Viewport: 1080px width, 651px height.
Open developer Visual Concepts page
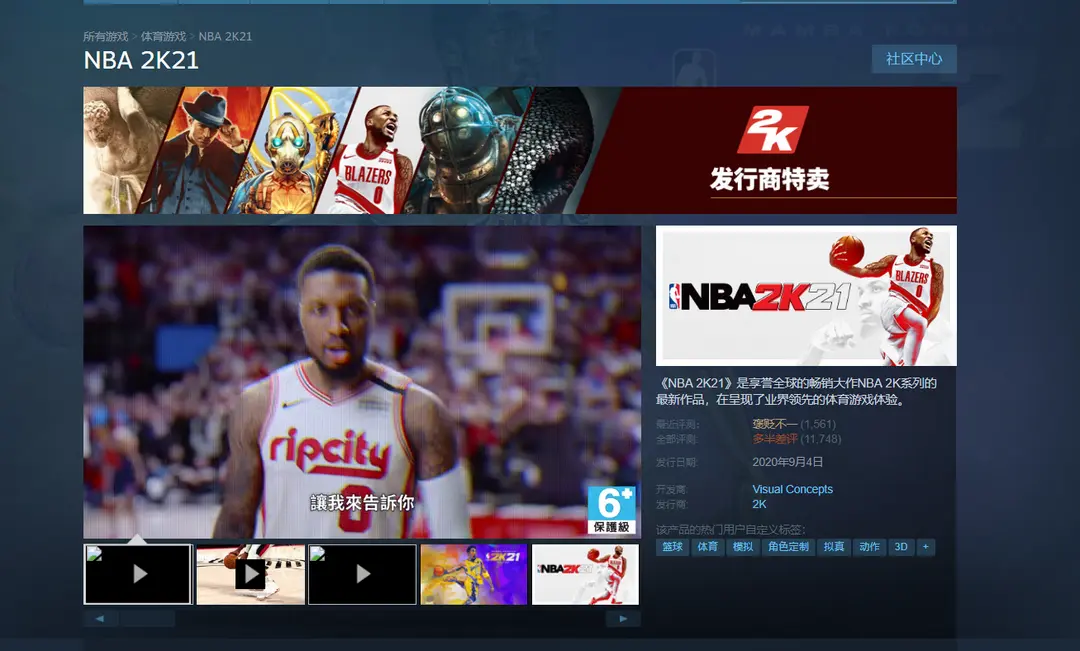tap(792, 489)
